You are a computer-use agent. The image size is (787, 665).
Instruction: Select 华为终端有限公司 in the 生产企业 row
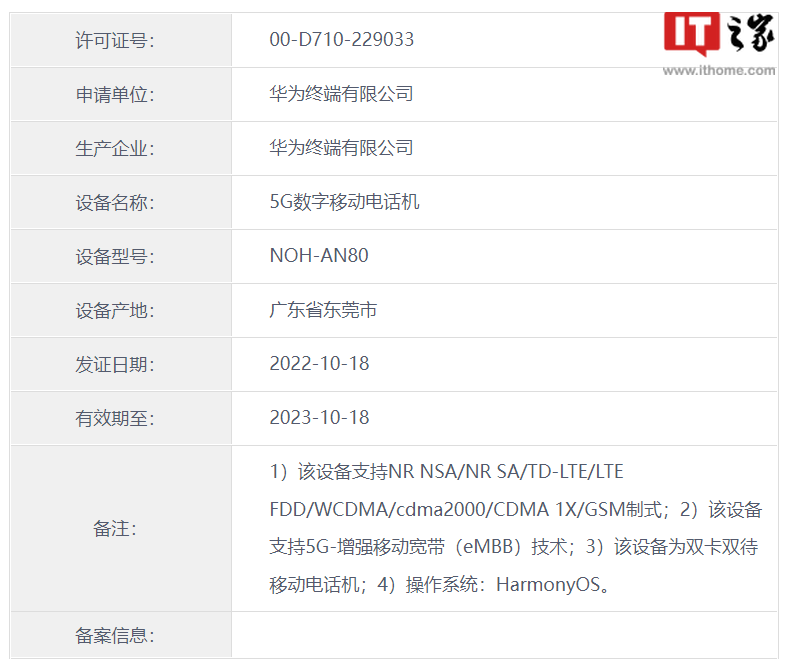341,148
